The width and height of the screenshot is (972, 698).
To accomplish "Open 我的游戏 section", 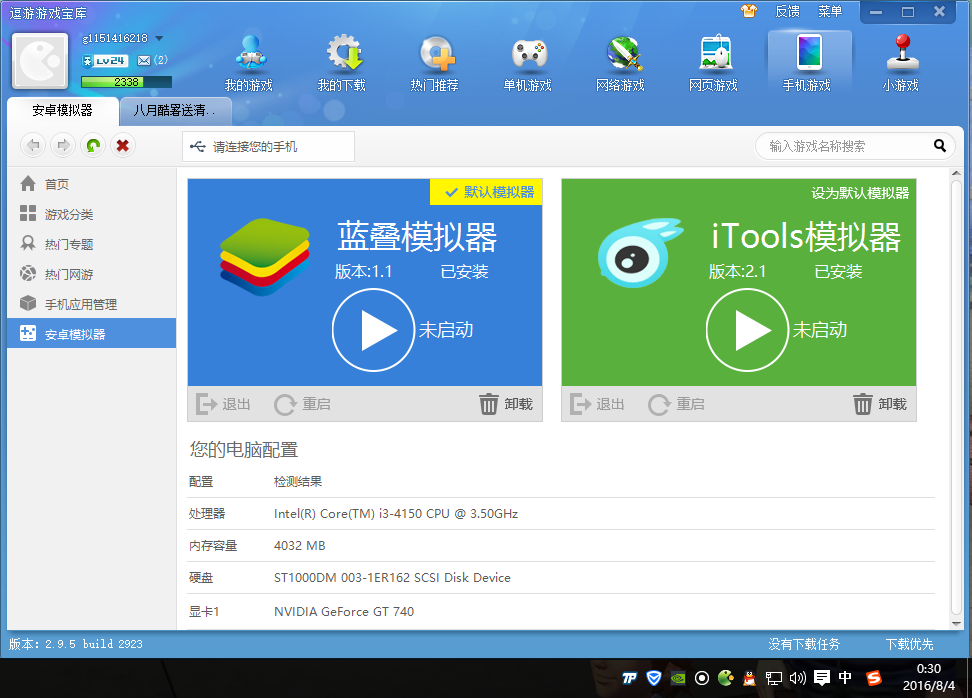I will 249,64.
